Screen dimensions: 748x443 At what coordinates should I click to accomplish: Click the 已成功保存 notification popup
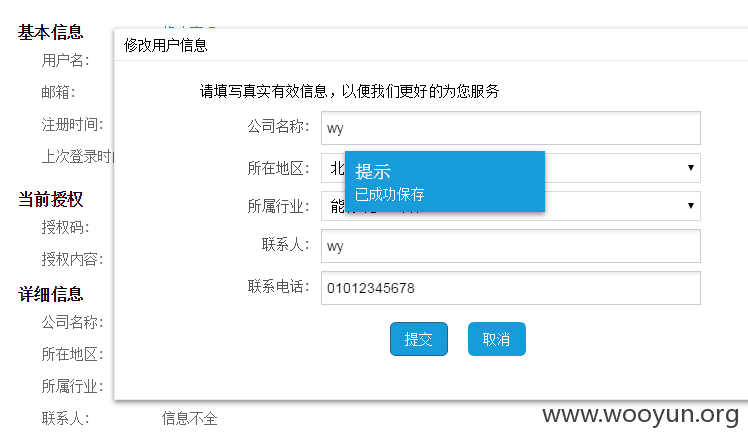[x=445, y=181]
